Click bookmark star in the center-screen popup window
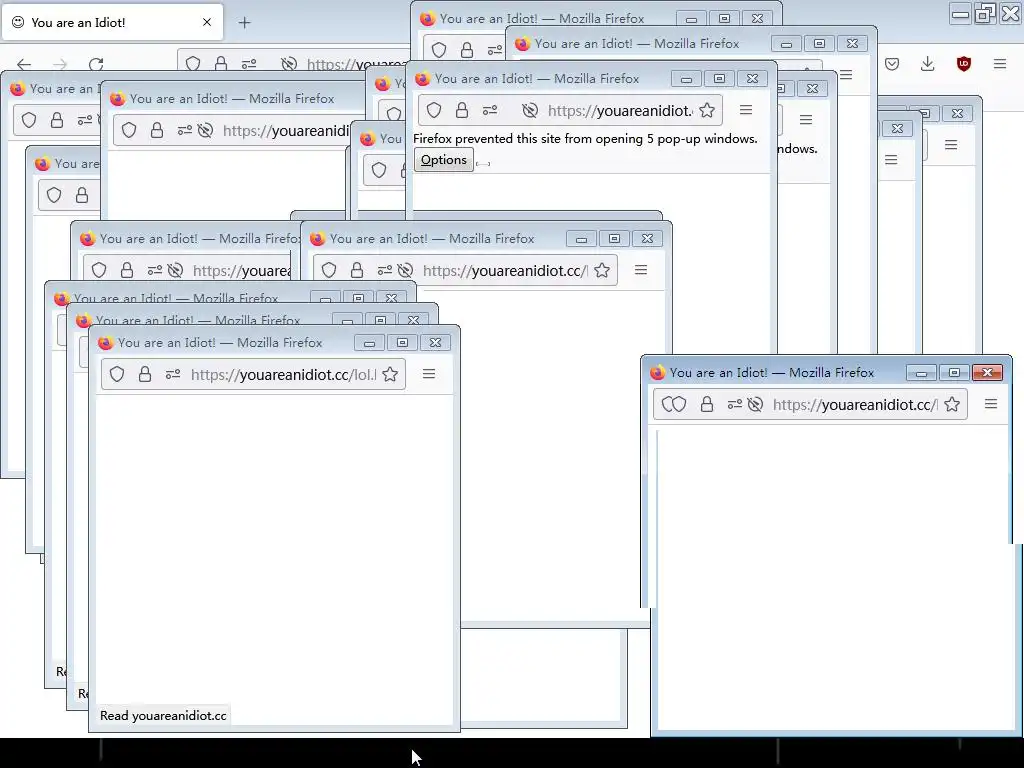This screenshot has width=1024, height=768. click(602, 270)
